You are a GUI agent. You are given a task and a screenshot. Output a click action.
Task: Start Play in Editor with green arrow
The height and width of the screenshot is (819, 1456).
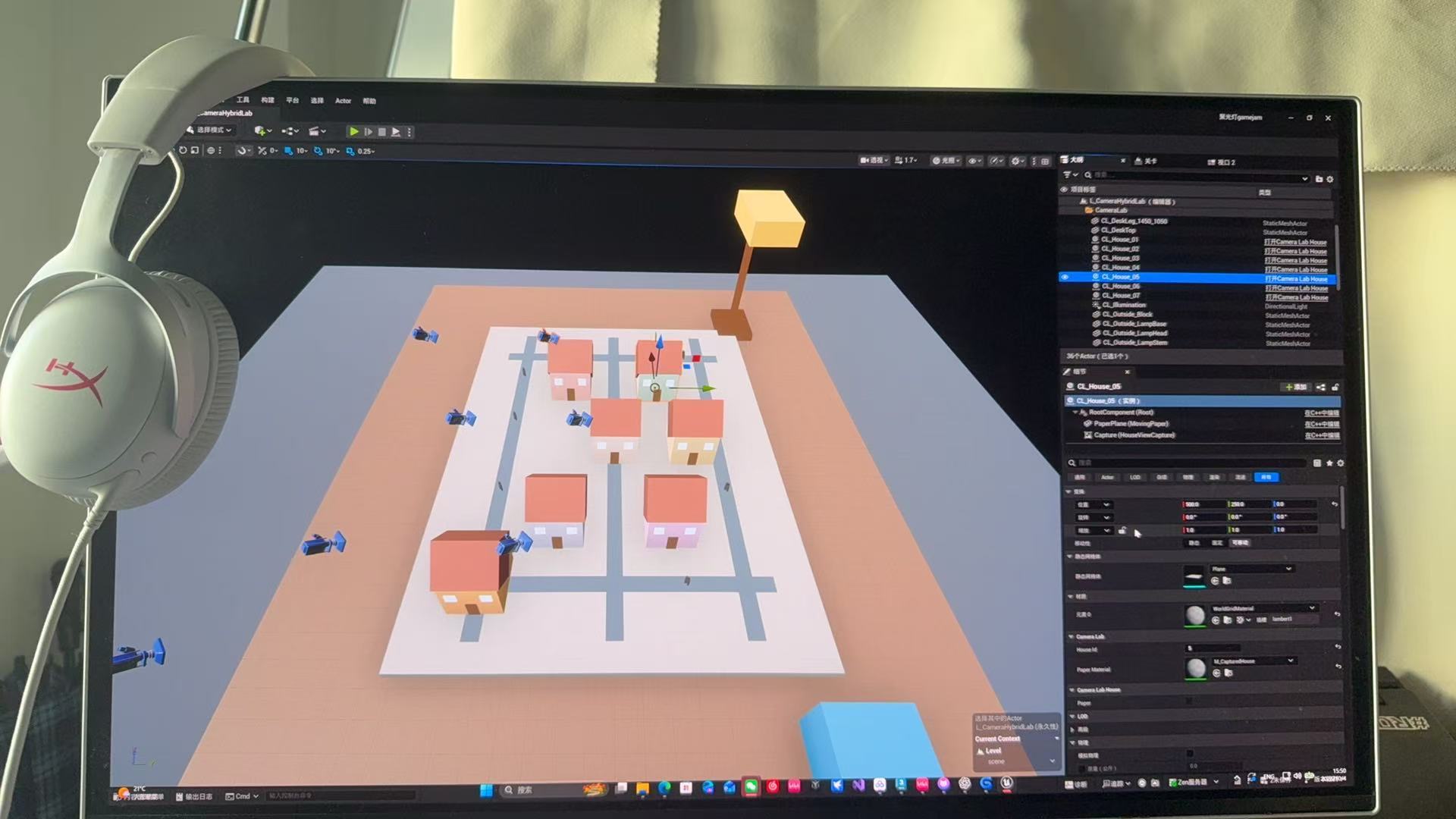pos(354,131)
